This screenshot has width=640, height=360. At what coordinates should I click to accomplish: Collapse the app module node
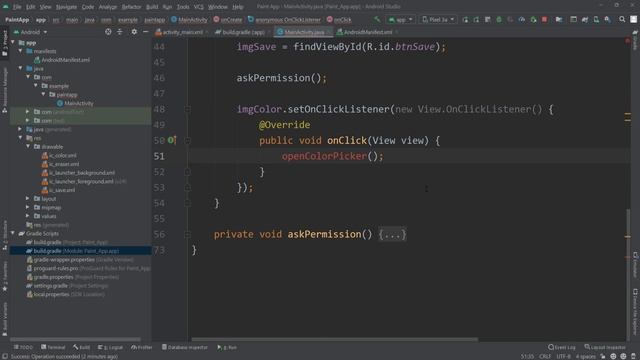13,42
